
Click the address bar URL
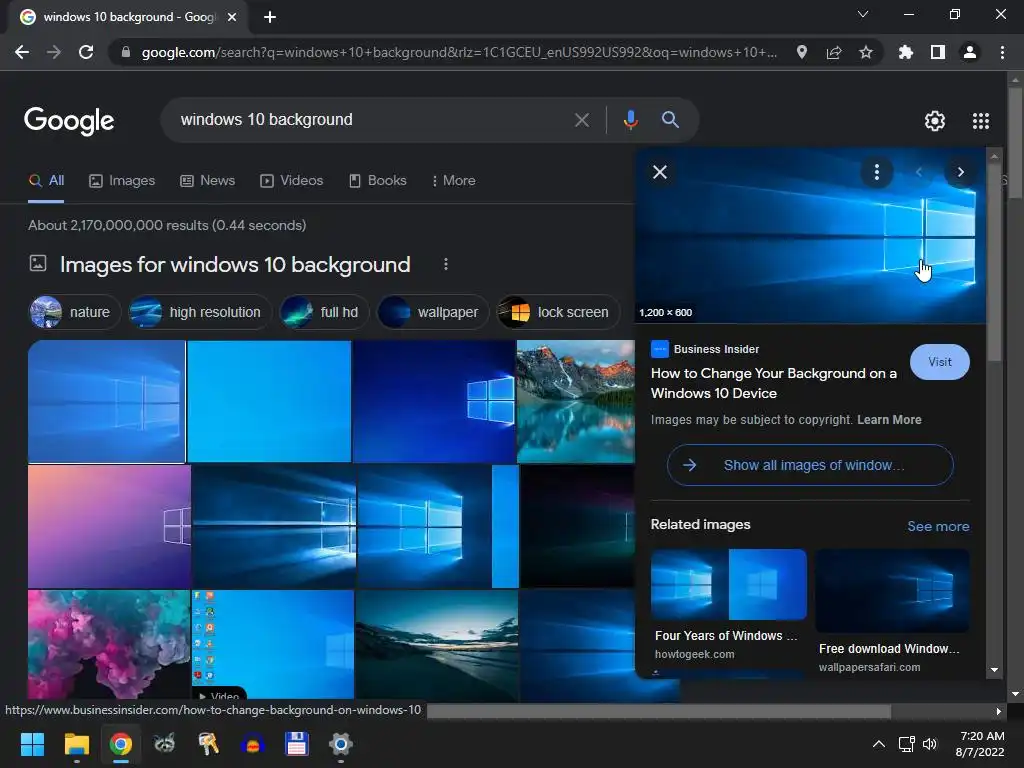(459, 52)
